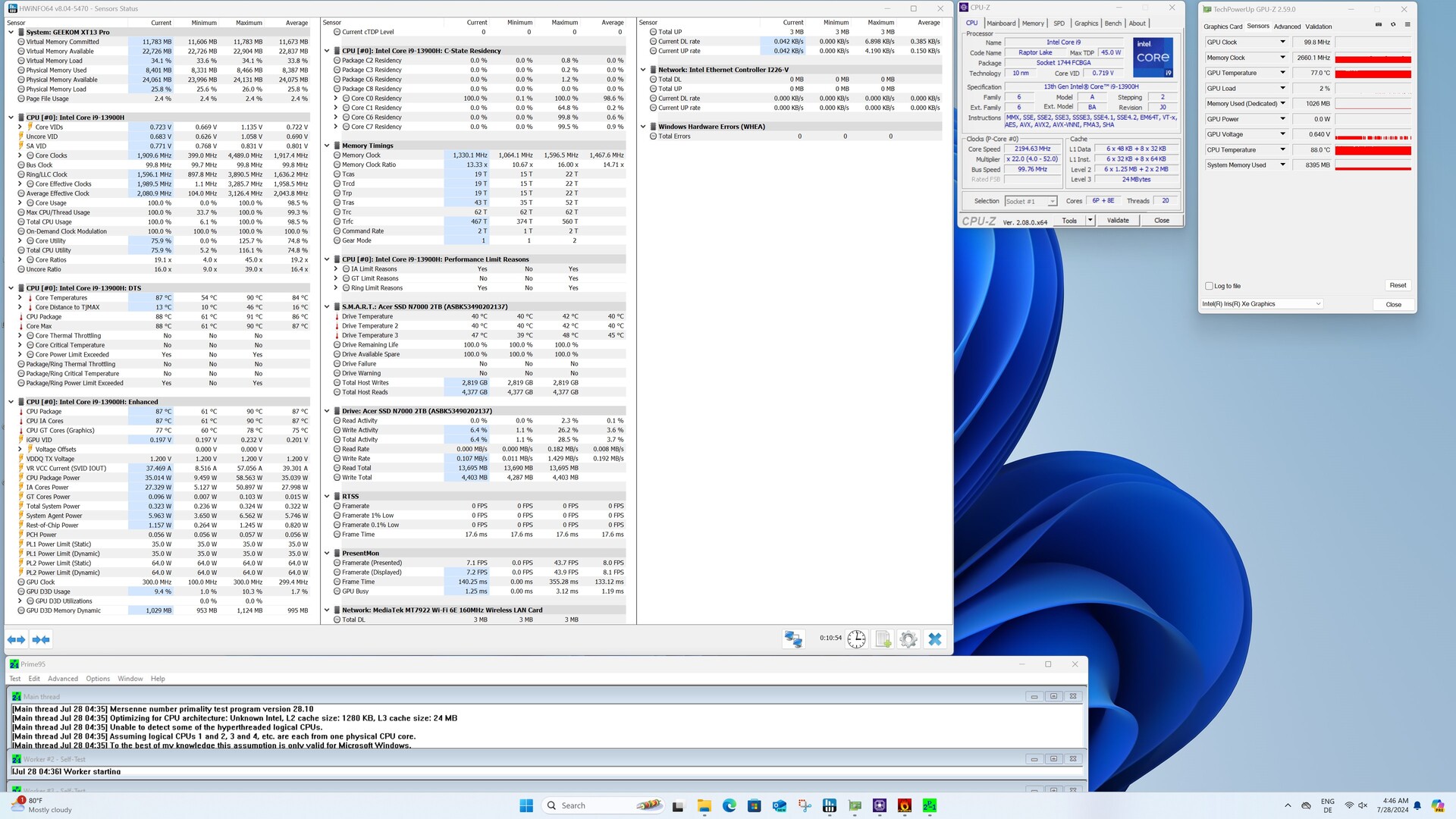Click the expand columns arrows icon in HWiNFO
The width and height of the screenshot is (1456, 819).
tap(16, 640)
